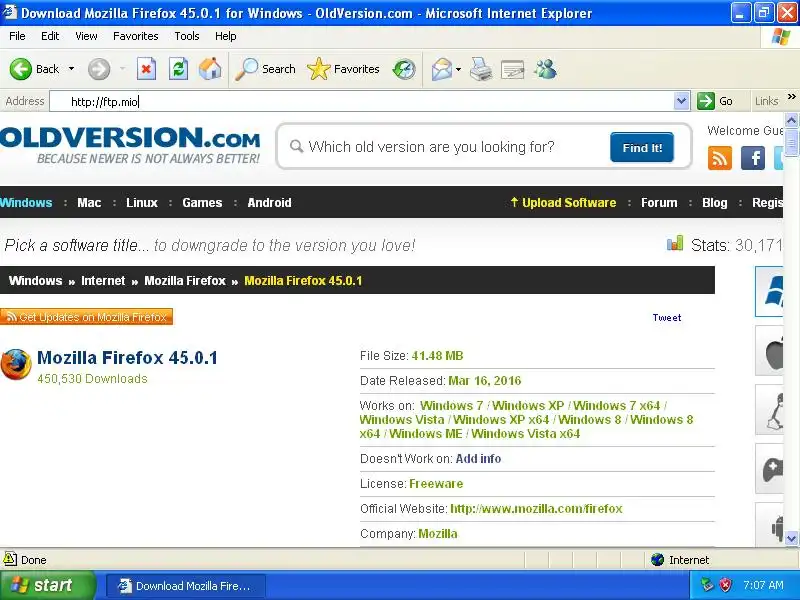The height and width of the screenshot is (600, 800).
Task: Expand the Links toolbar chevron
Action: pos(791,96)
